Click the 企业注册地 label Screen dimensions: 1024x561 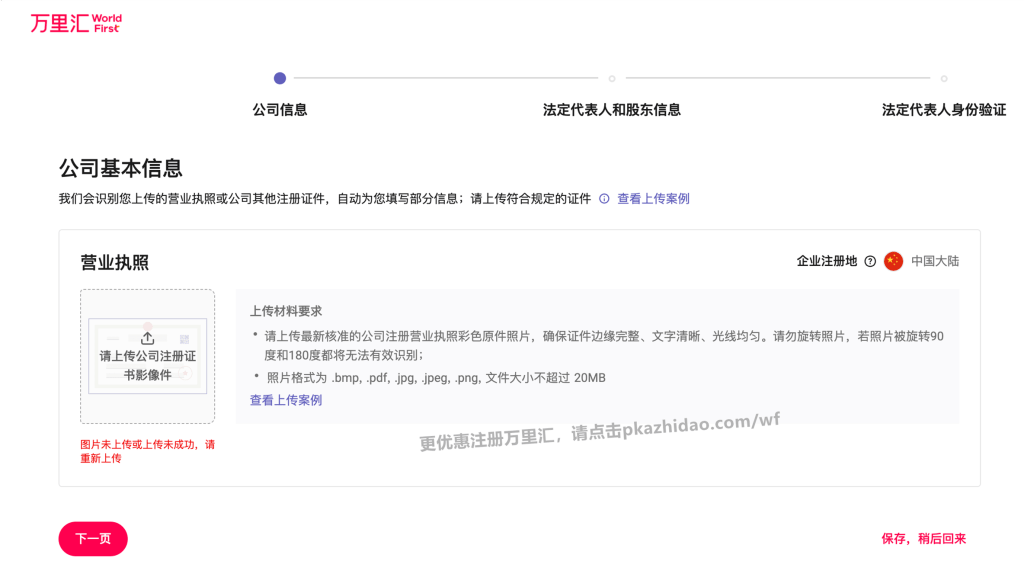click(x=827, y=261)
